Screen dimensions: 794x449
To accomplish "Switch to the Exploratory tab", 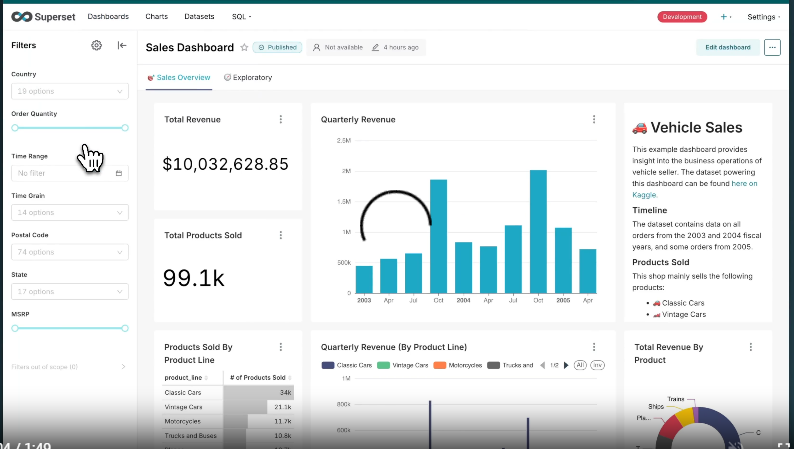I will coord(248,77).
